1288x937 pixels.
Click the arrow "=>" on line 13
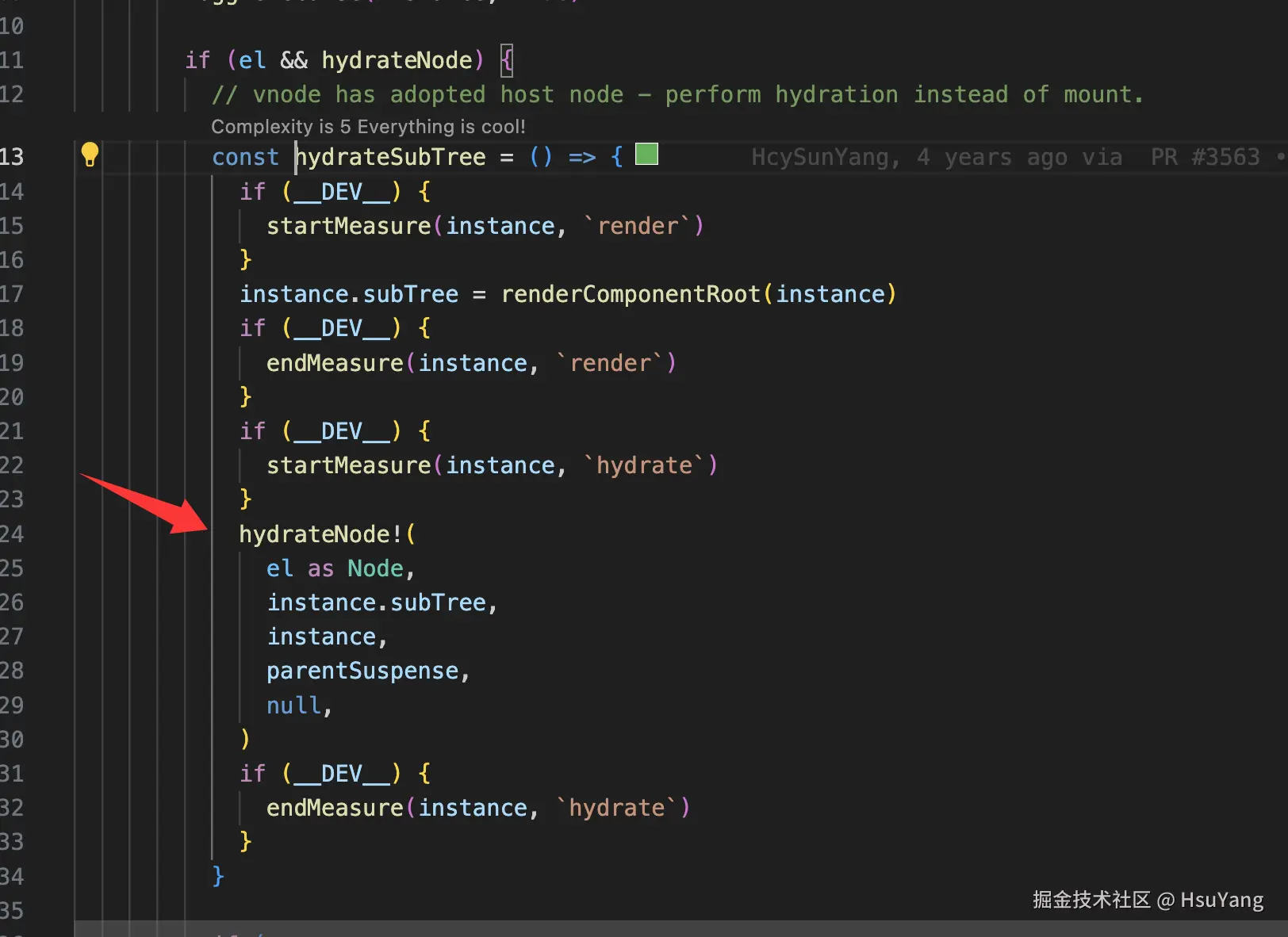[582, 157]
